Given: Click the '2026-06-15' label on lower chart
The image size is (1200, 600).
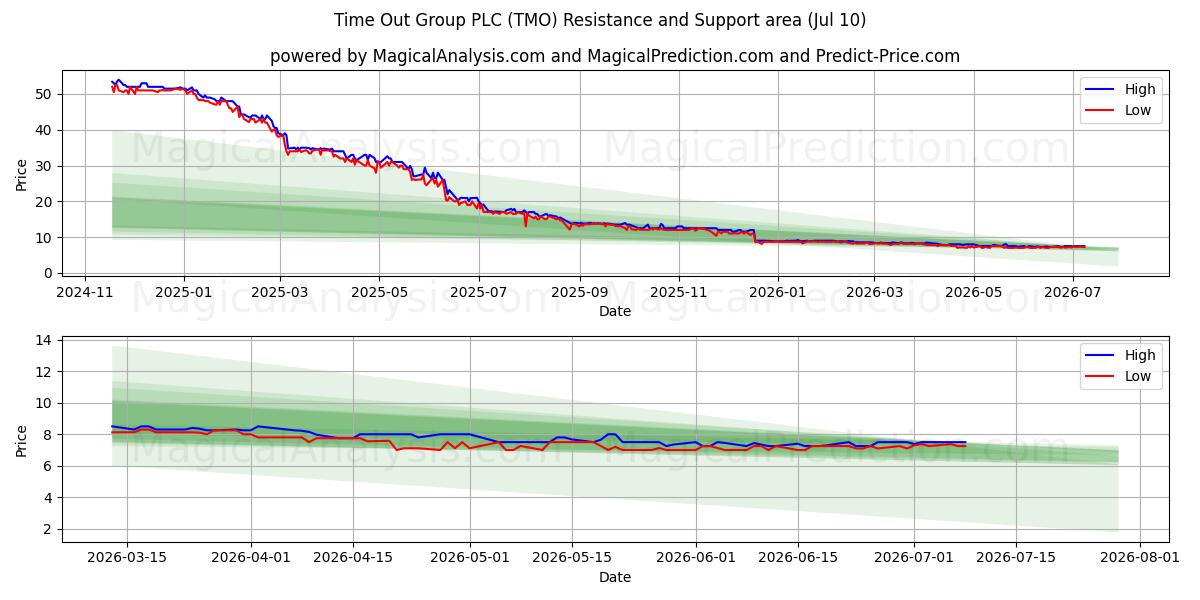Looking at the screenshot, I should pos(798,558).
